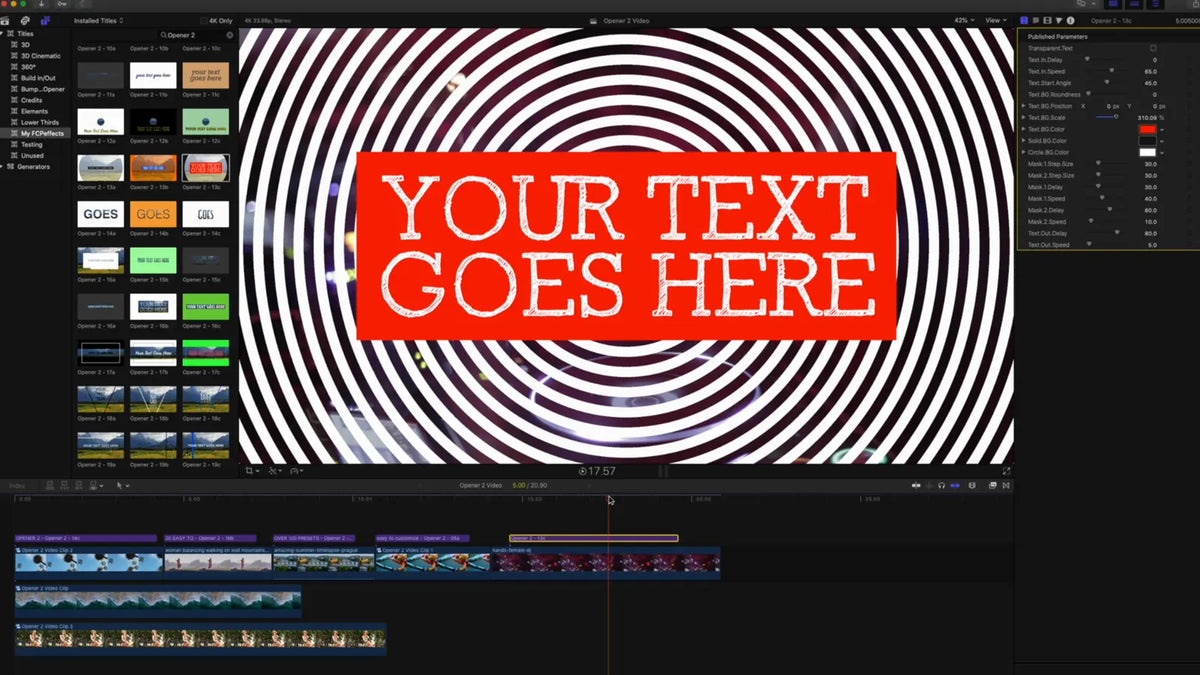1200x675 pixels.
Task: Toggle the snapping icon in timeline toolbar
Action: [x=955, y=486]
